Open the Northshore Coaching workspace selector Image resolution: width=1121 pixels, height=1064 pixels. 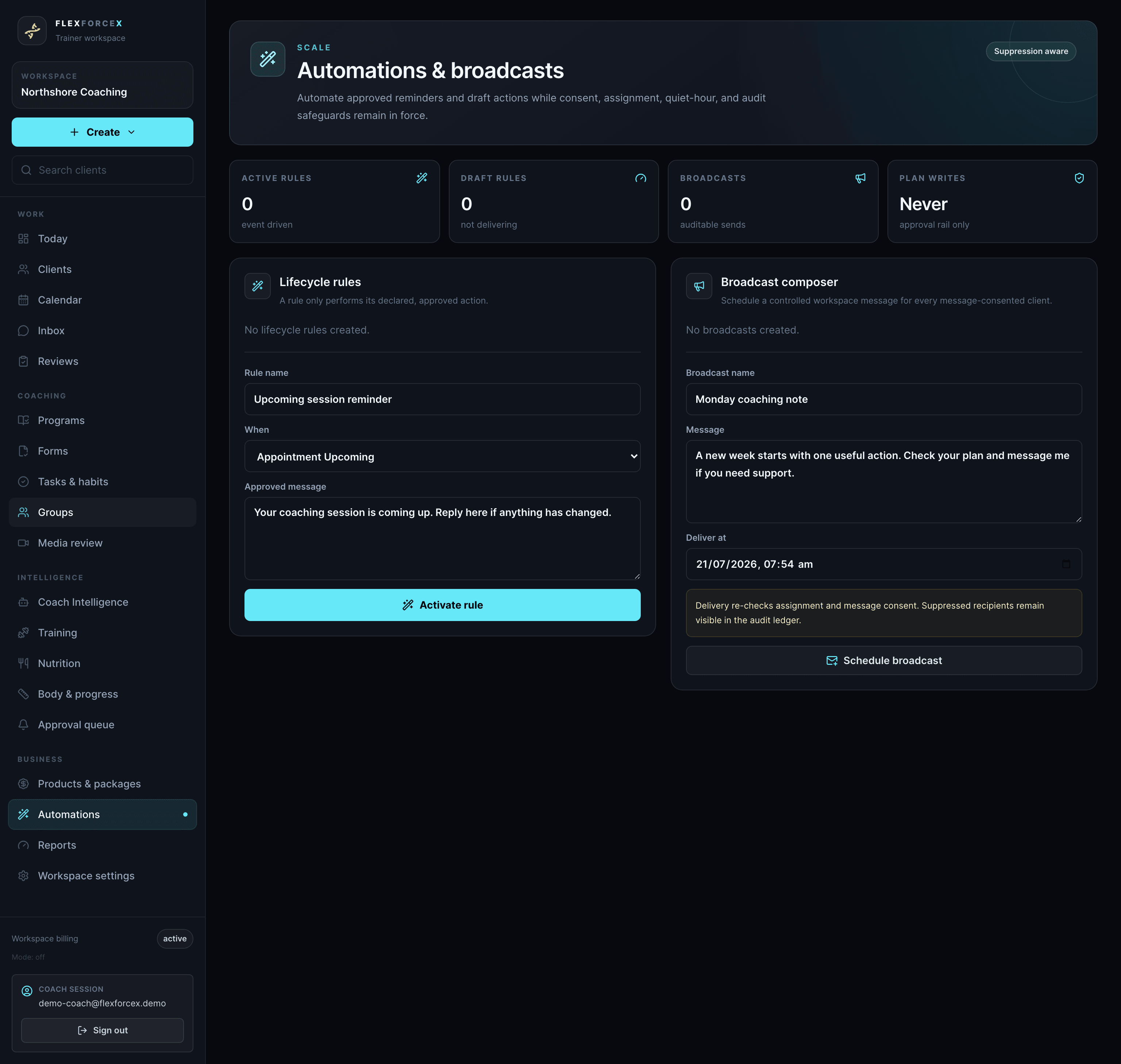click(x=103, y=85)
